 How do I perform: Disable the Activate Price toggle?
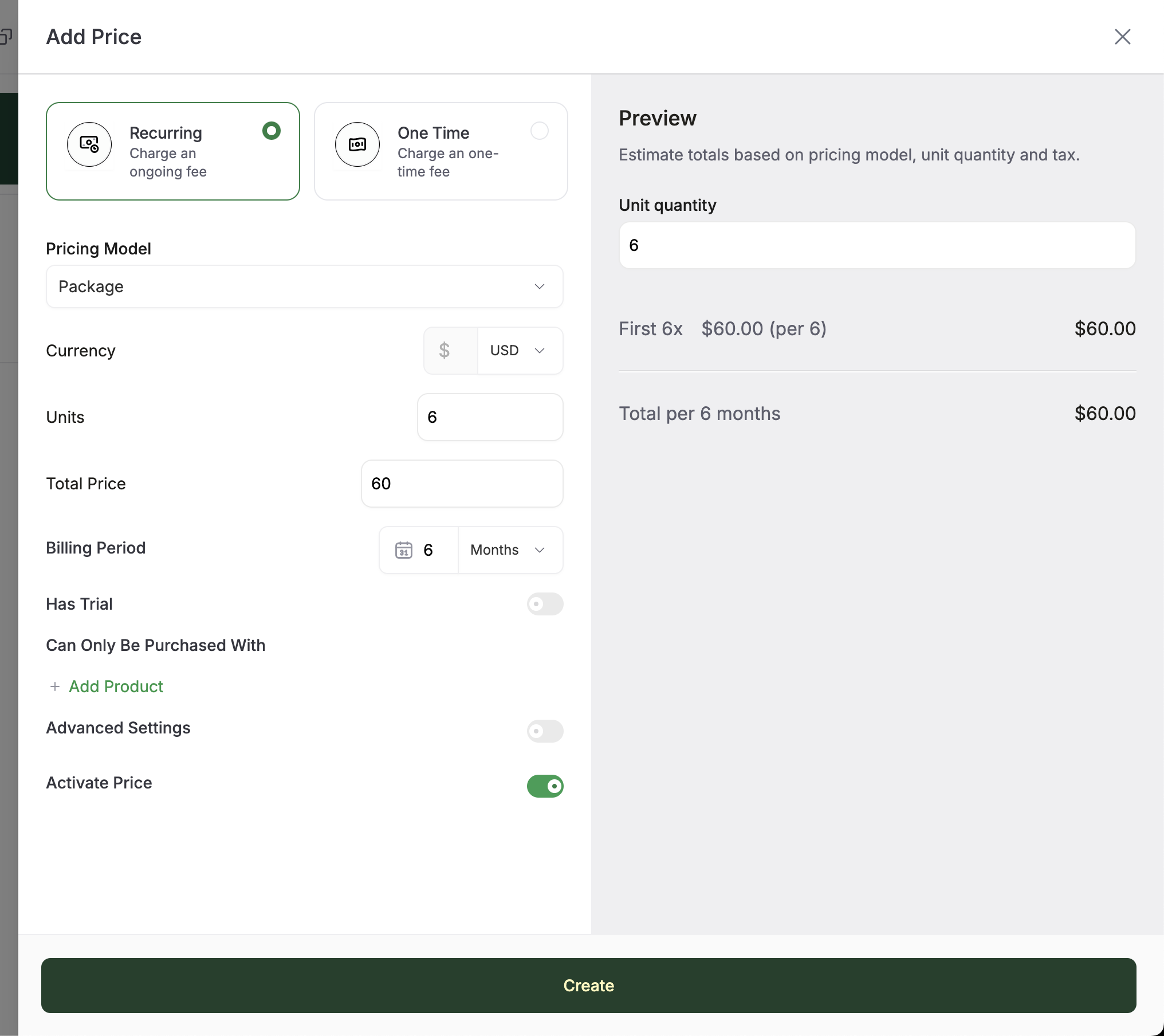(545, 786)
